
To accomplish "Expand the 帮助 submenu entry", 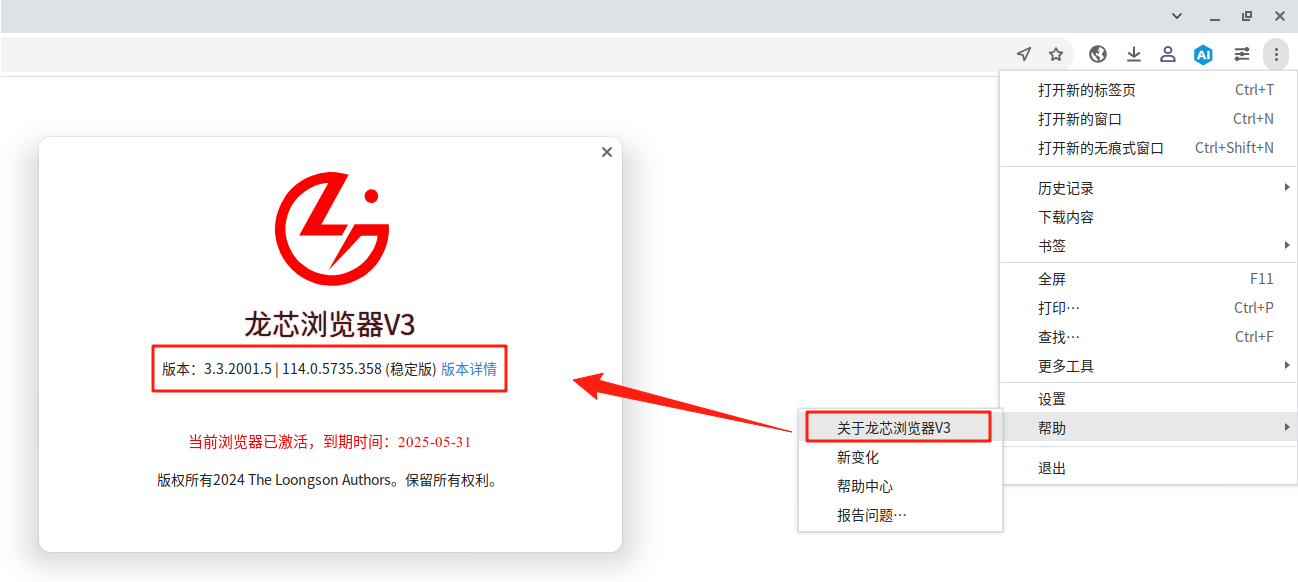I will click(1149, 428).
